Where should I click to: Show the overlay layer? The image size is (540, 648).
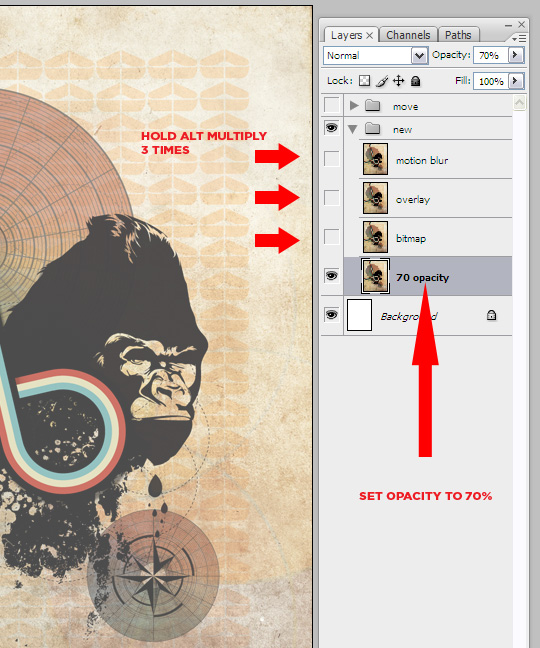coord(331,198)
